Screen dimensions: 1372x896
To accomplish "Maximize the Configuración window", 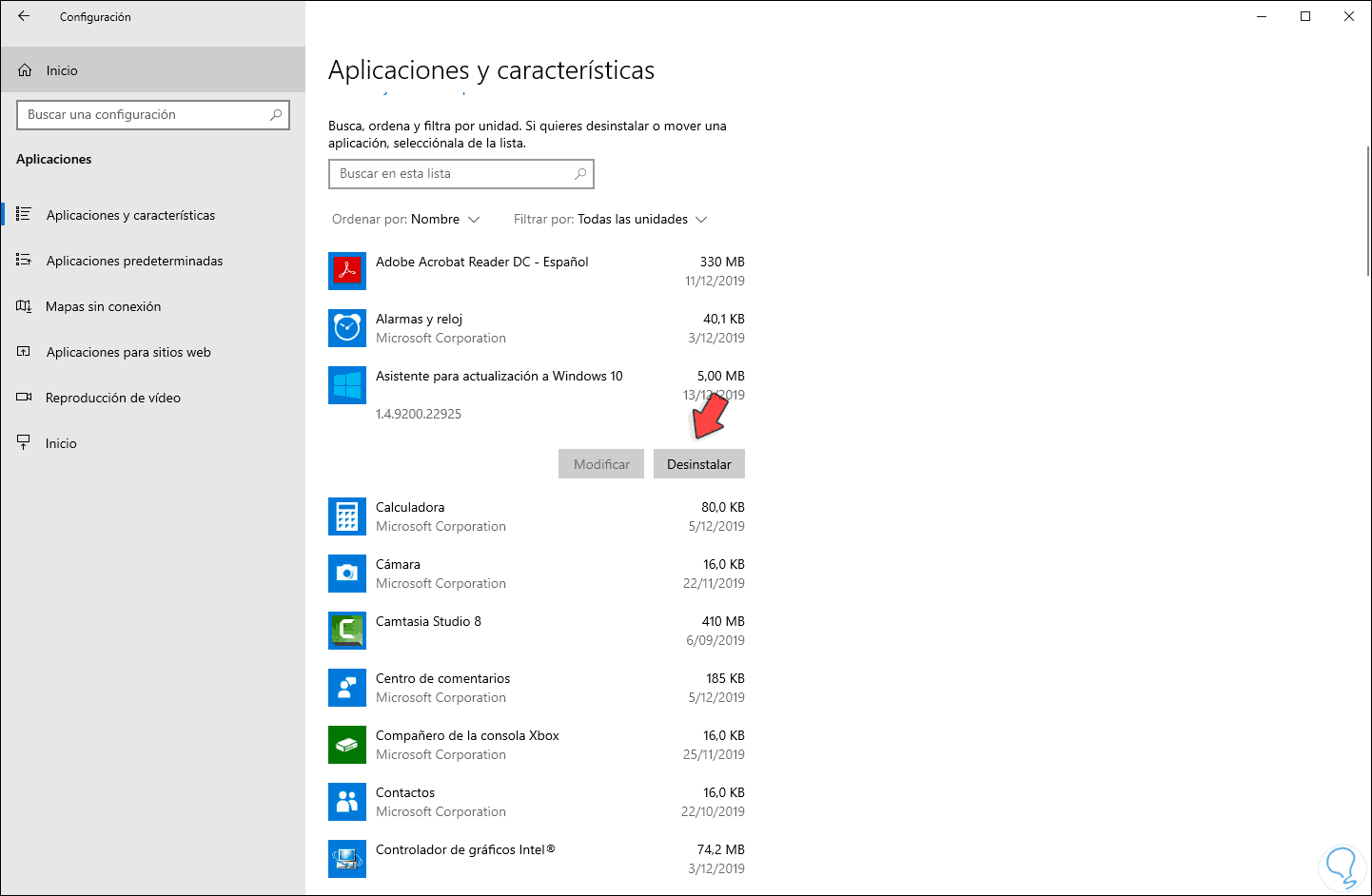I will coord(1305,16).
